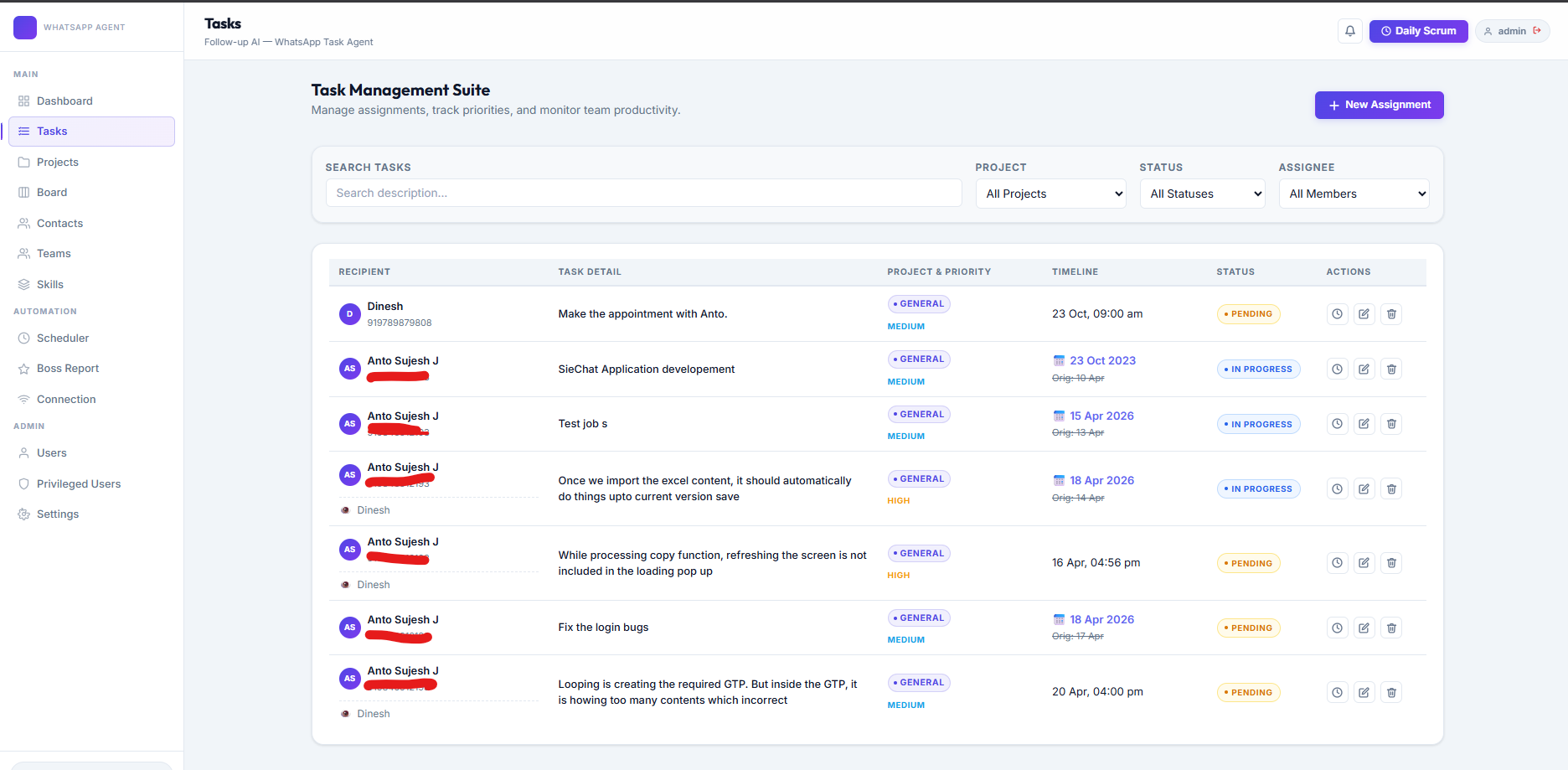
Task: Start the Daily Scrum
Action: [x=1418, y=30]
